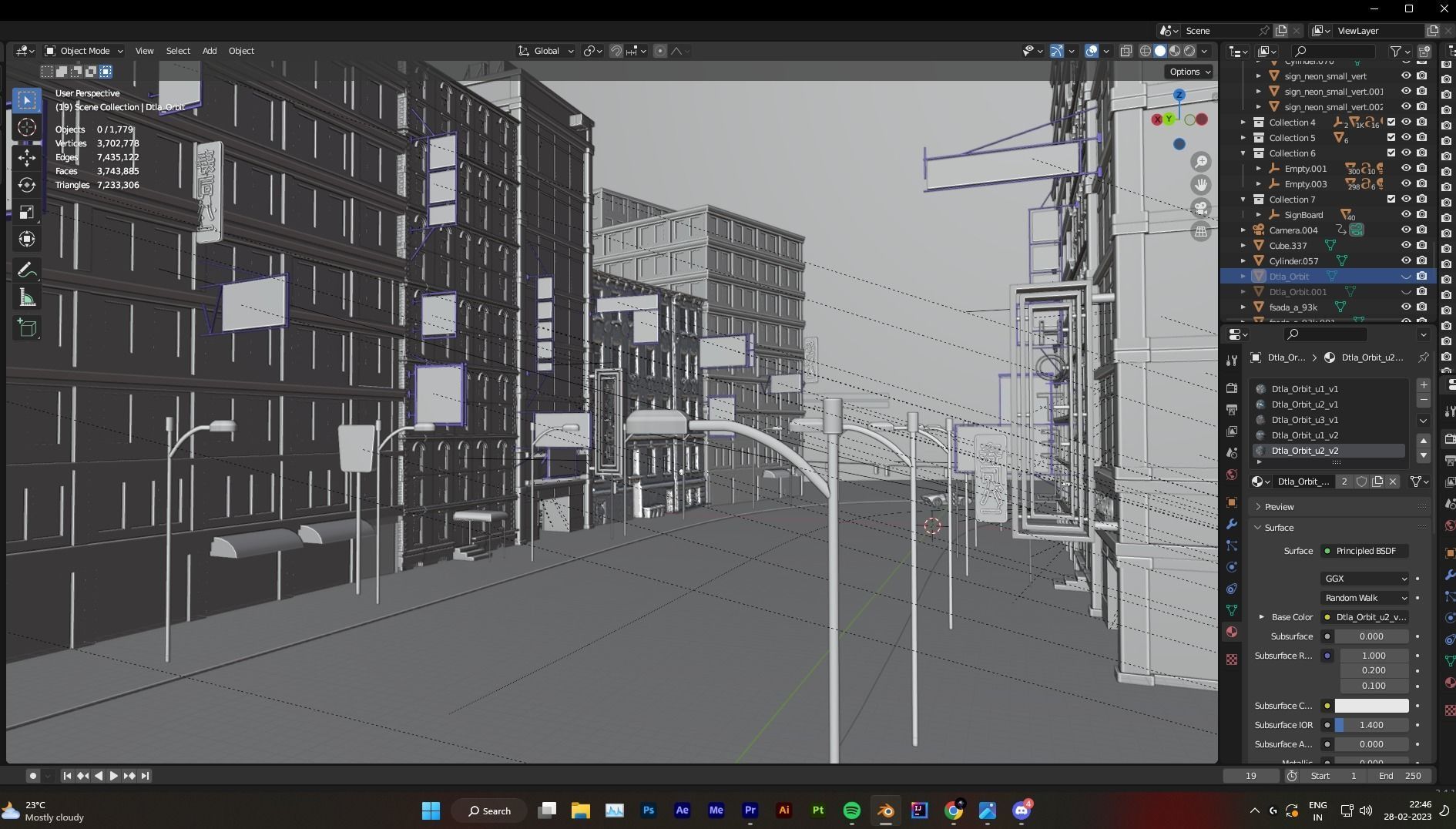Select the Measure tool
The image size is (1456, 829).
[x=27, y=298]
